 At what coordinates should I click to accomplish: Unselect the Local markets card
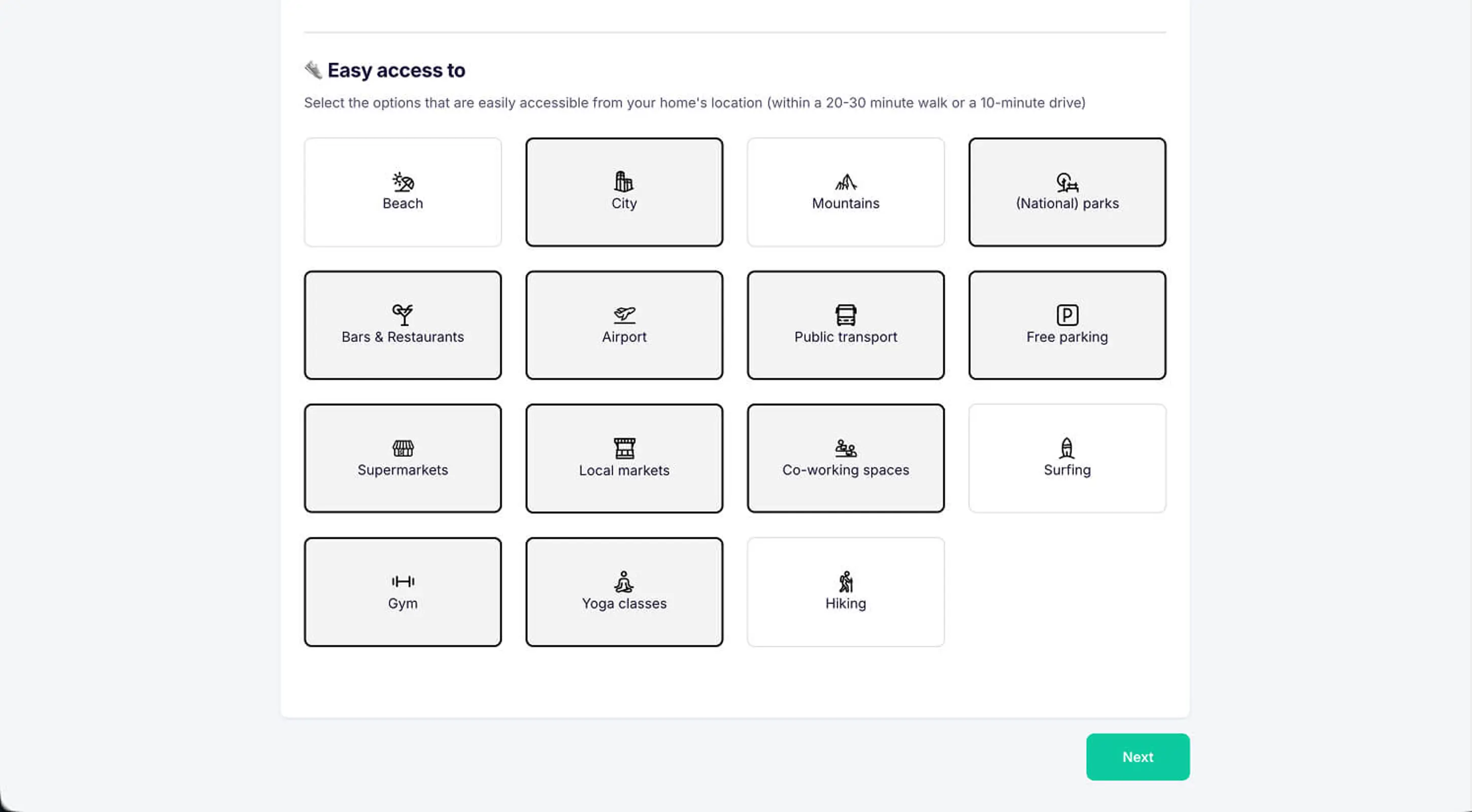point(624,458)
